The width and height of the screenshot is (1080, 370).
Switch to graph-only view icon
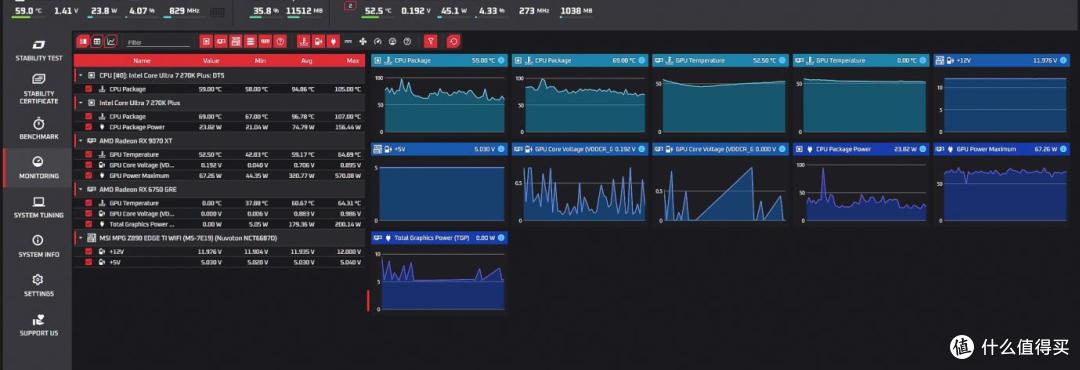coord(112,41)
